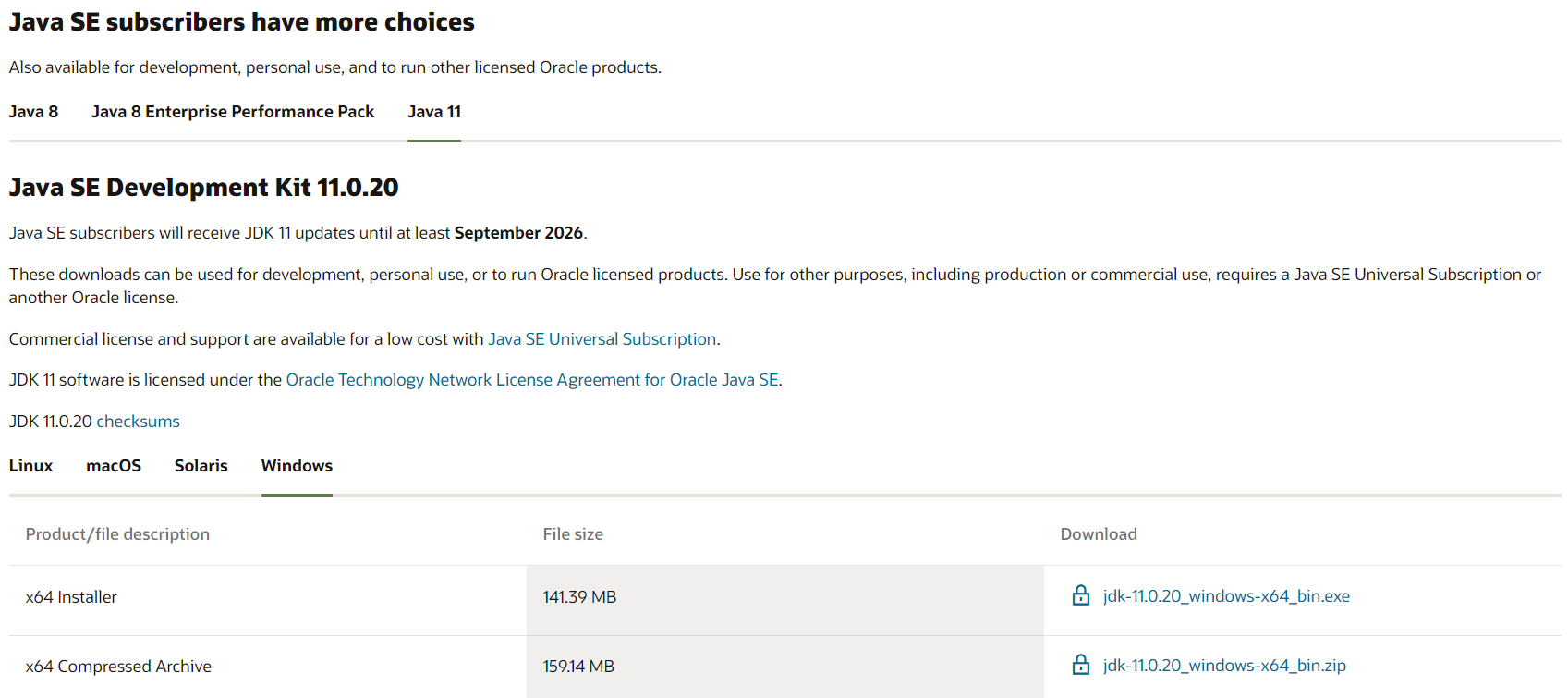Show the macOS downloads tab
Image resolution: width=1568 pixels, height=698 pixels.
coord(114,466)
